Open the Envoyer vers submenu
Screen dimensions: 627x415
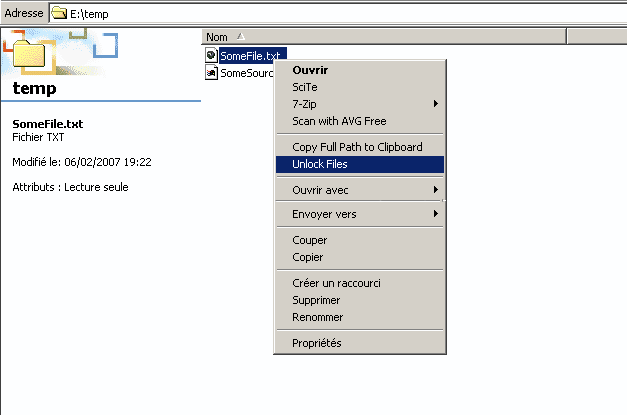359,214
